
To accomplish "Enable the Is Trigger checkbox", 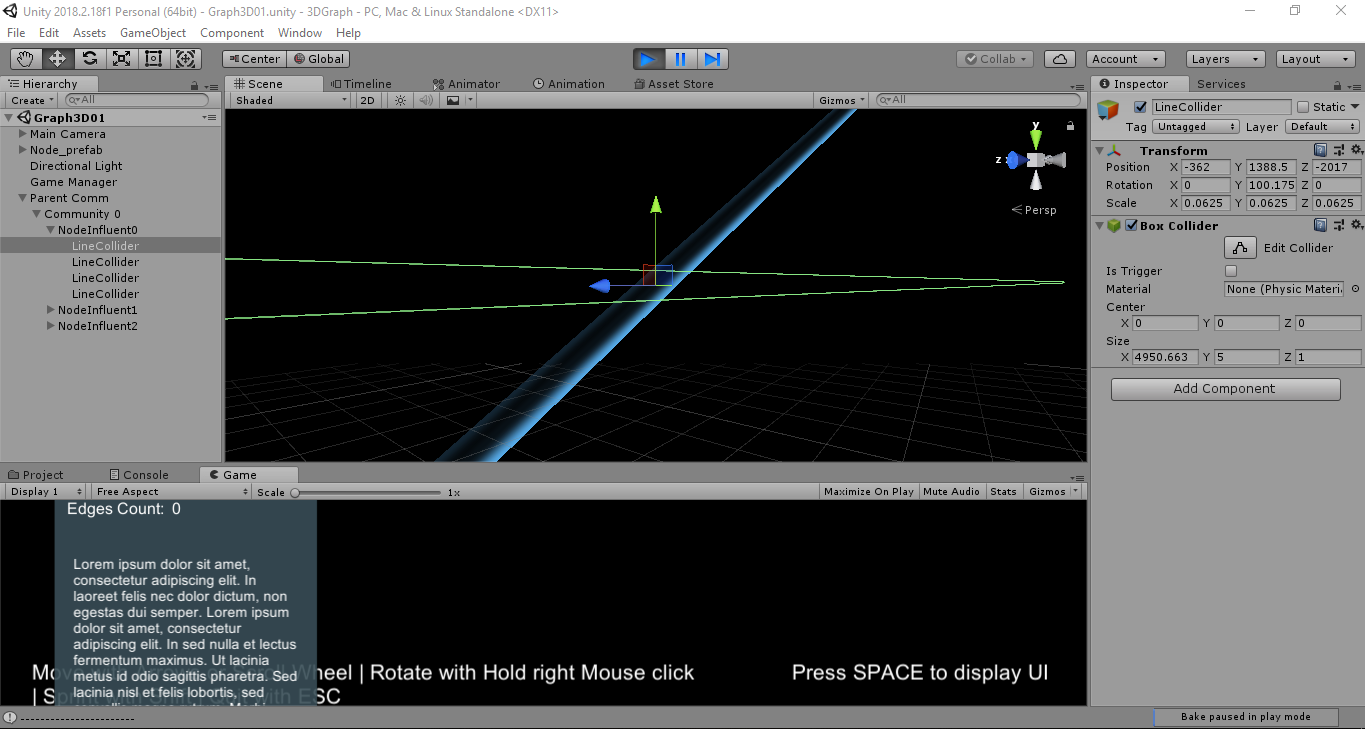I will 1231,271.
